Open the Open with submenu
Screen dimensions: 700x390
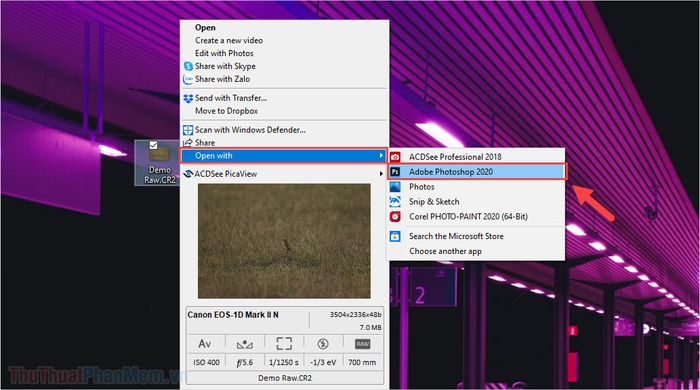tap(283, 156)
